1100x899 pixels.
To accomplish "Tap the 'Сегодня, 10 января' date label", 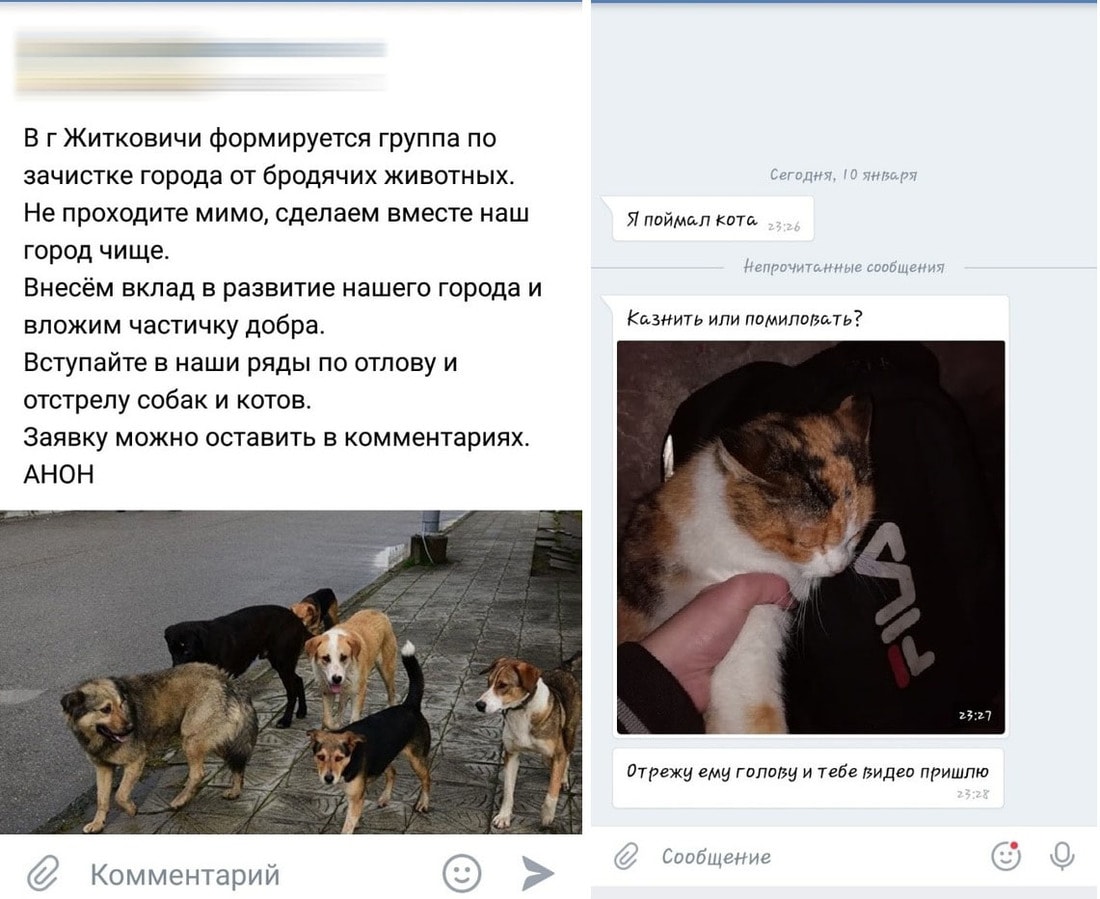I will [x=843, y=175].
